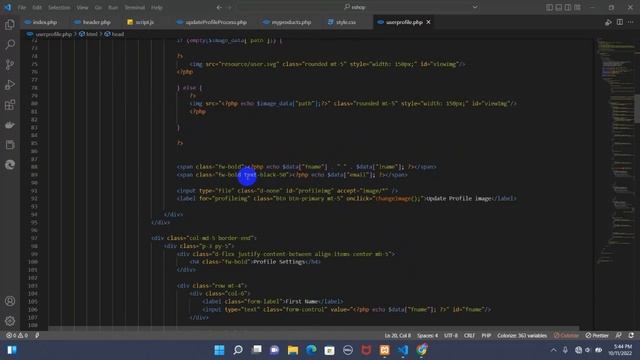
Task: Open CRLF end-of-line selector
Action: click(x=469, y=336)
